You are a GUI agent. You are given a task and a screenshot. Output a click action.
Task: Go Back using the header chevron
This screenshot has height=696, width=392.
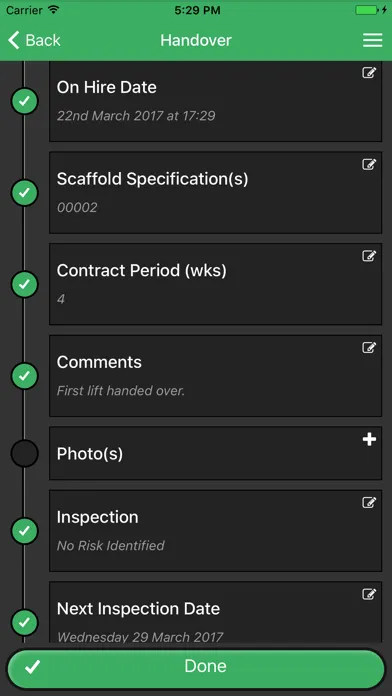(x=34, y=40)
